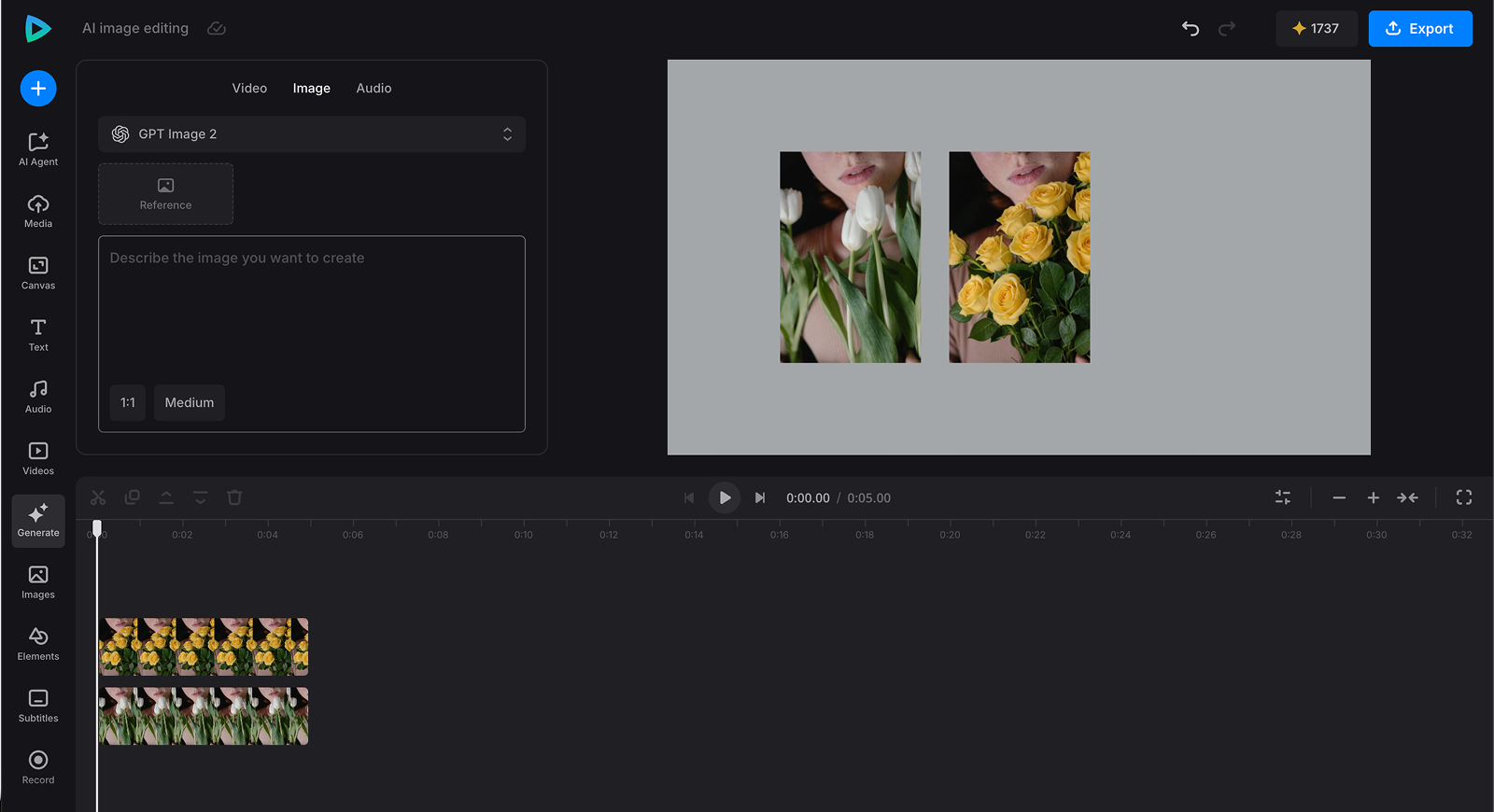
Task: Undo the last action
Action: point(1191,29)
